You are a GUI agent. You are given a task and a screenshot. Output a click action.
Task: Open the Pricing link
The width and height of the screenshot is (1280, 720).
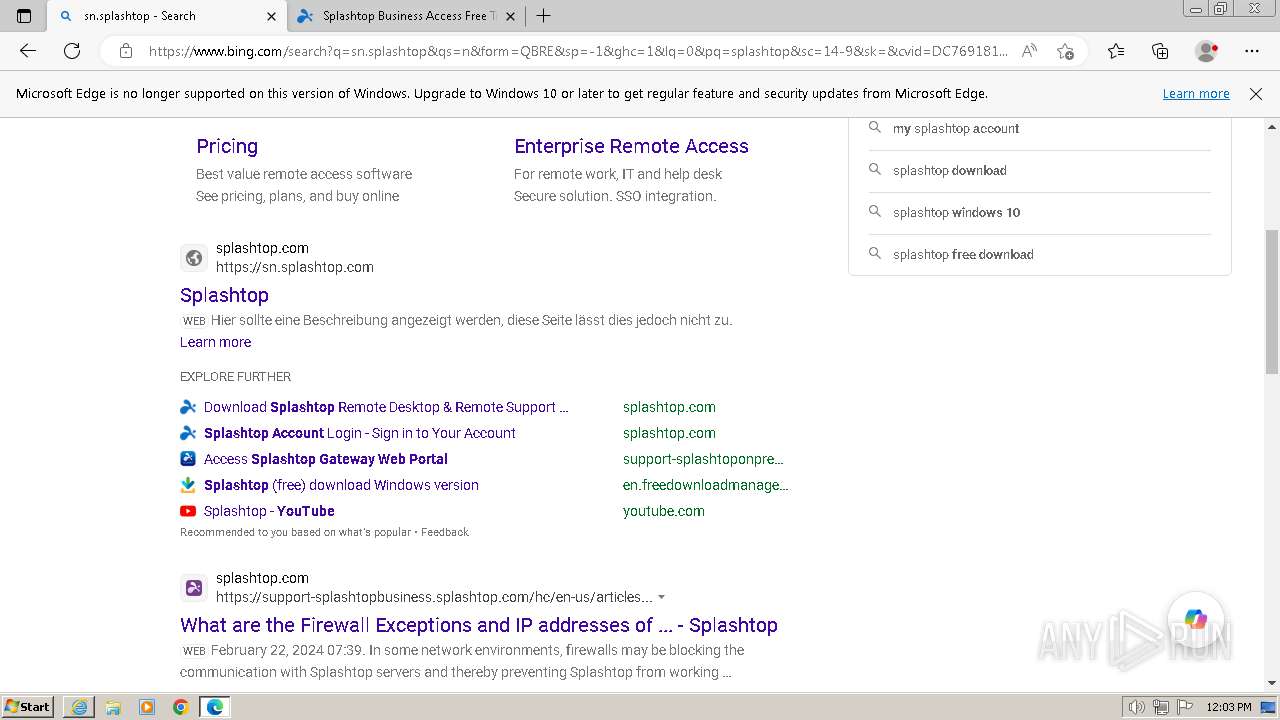pyautogui.click(x=227, y=146)
